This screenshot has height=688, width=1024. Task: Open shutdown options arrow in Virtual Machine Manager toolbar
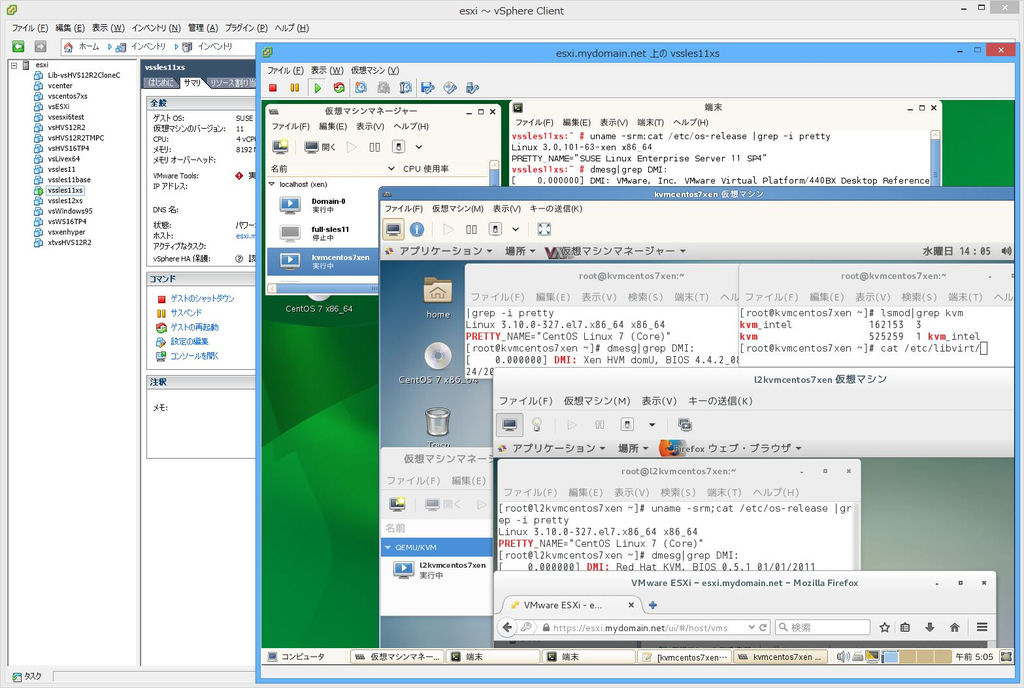419,147
